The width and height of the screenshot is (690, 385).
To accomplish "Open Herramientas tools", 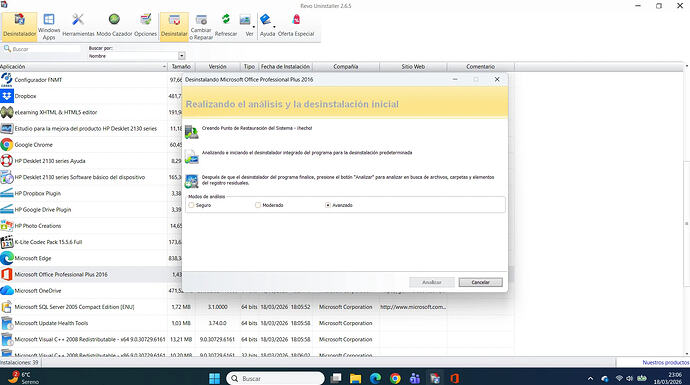I will coord(78,26).
